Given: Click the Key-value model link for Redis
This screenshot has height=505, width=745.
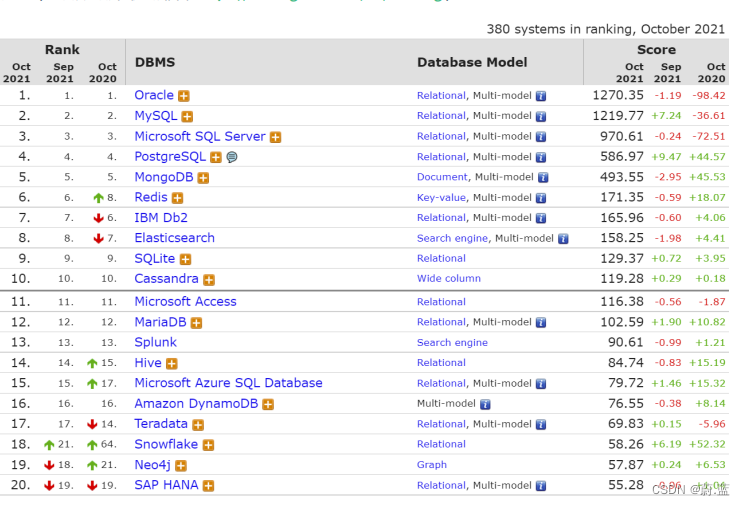Looking at the screenshot, I should pyautogui.click(x=441, y=198).
